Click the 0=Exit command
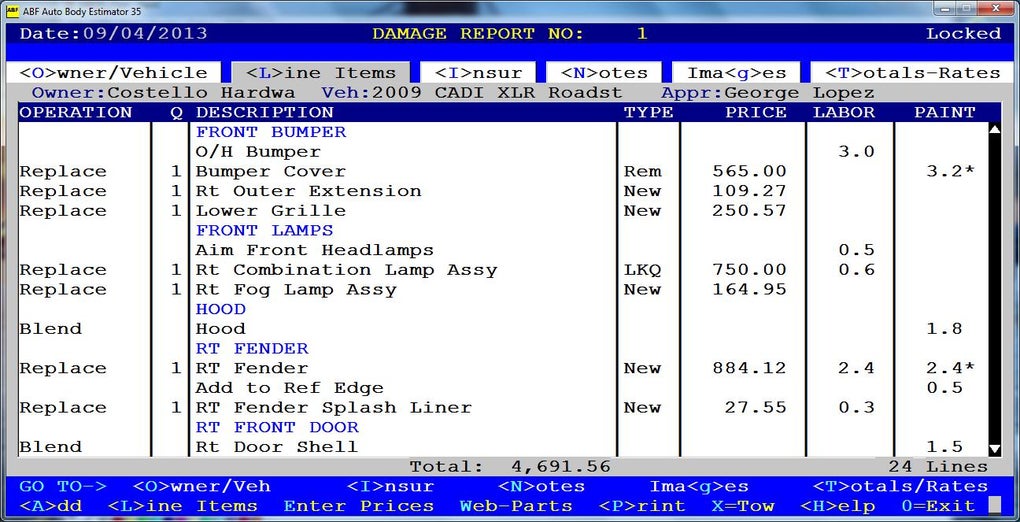 click(x=938, y=506)
